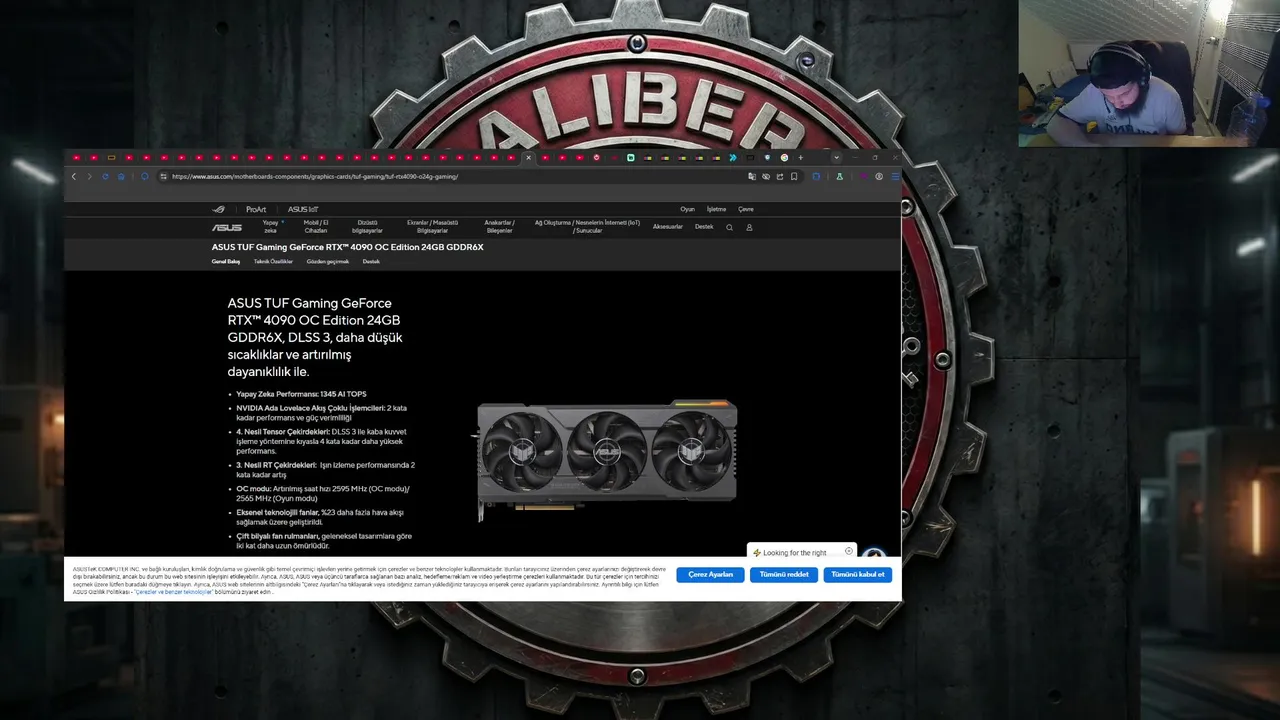1280x720 pixels.
Task: Click İşletme in top bar
Action: coord(716,209)
